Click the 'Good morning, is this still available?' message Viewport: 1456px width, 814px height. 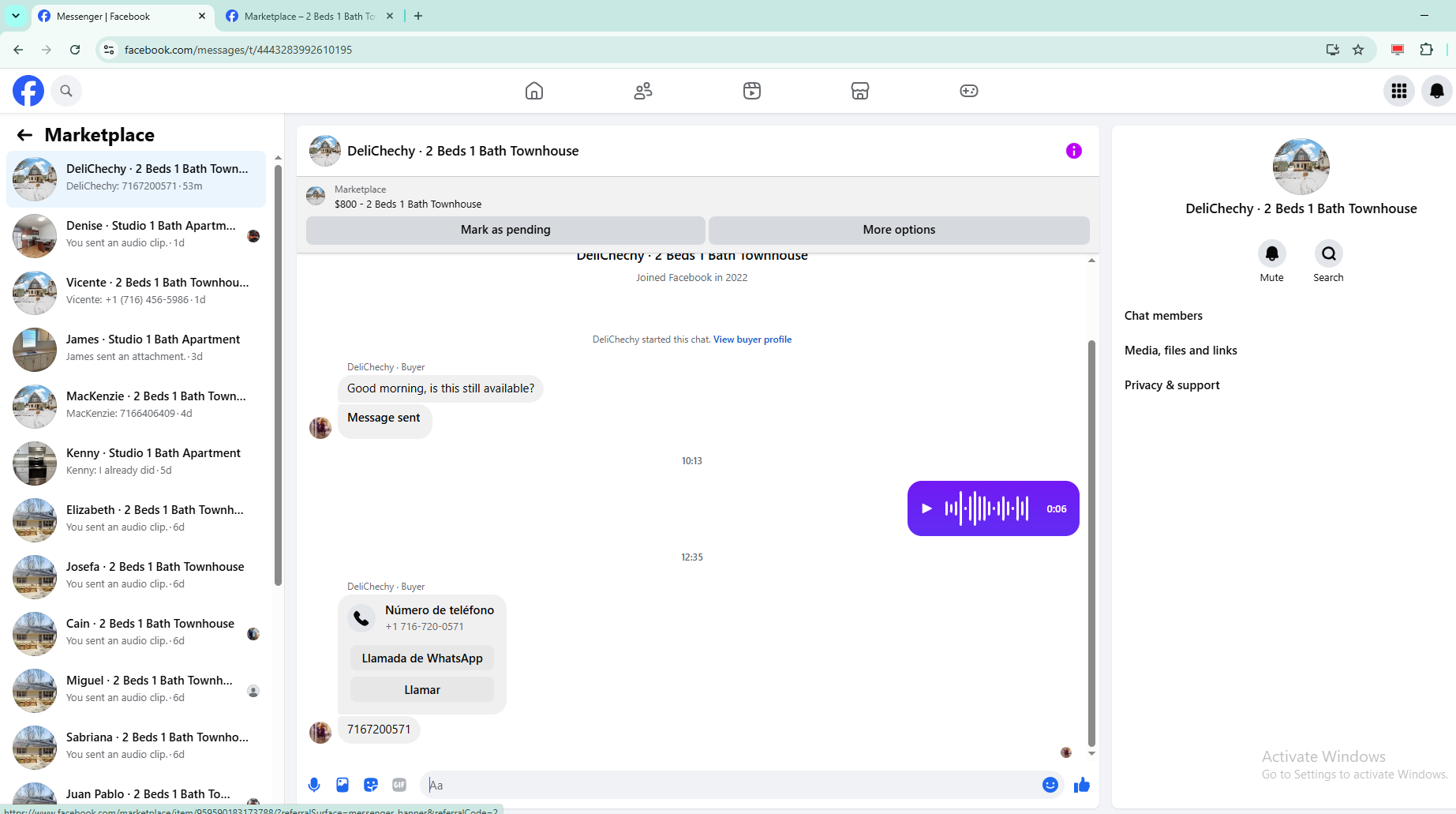click(440, 388)
